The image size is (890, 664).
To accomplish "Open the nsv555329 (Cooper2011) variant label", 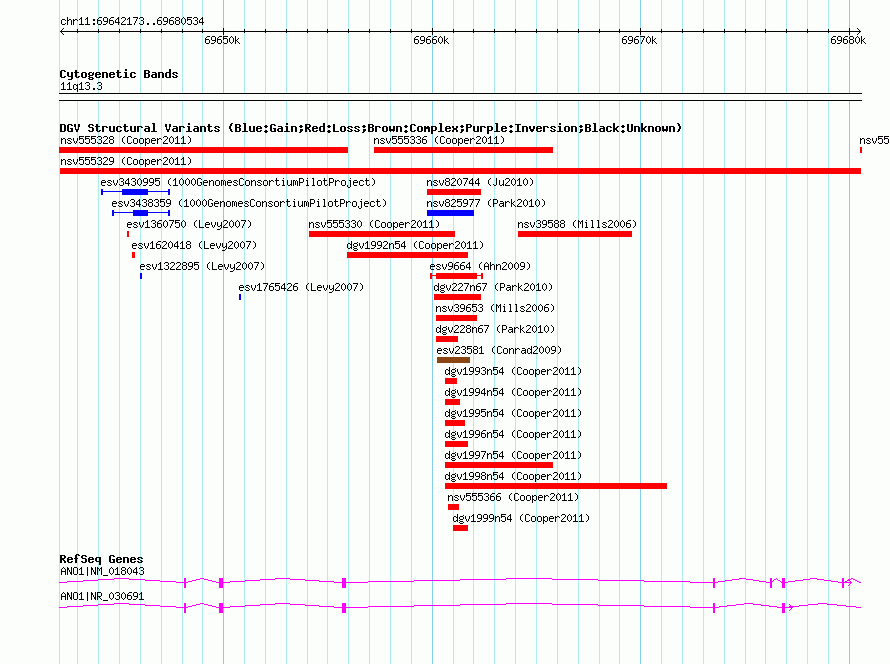I will 126,161.
